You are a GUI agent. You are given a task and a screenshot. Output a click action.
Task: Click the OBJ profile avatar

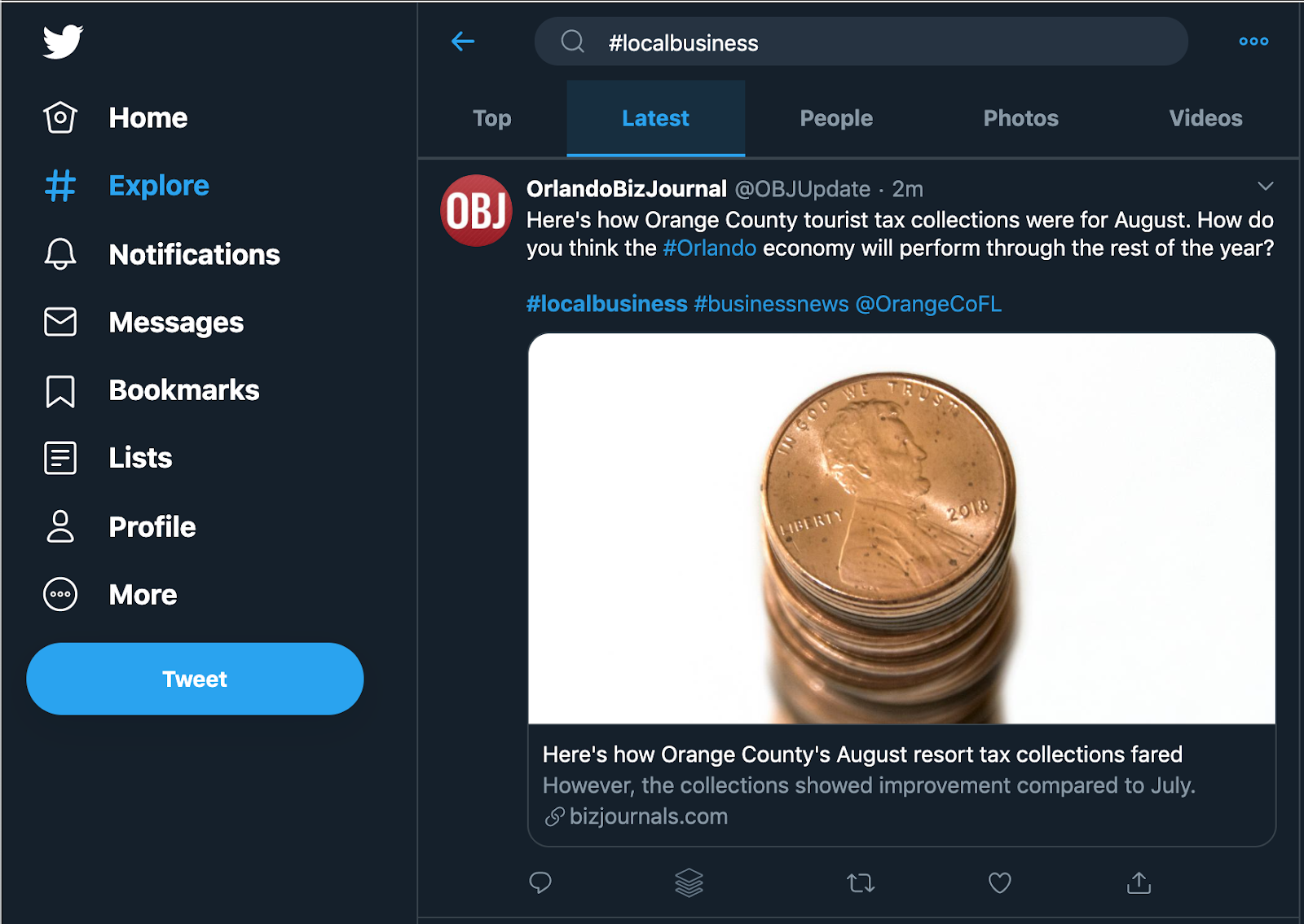coord(477,210)
